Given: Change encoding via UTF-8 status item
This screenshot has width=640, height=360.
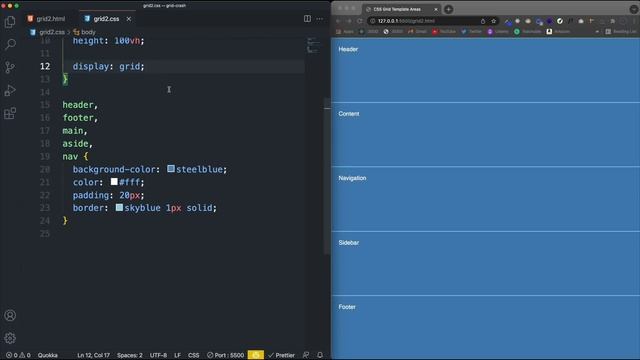Looking at the screenshot, I should tap(158, 355).
